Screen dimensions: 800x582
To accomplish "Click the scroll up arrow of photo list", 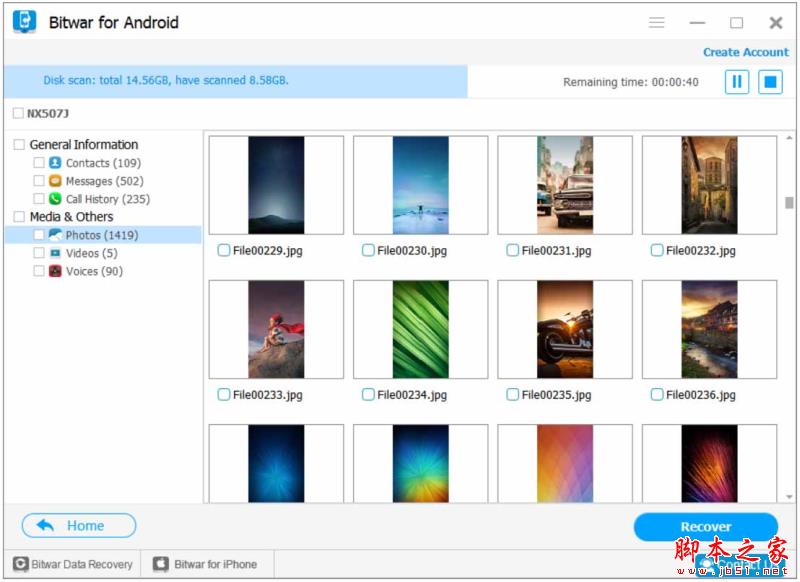I will click(789, 138).
